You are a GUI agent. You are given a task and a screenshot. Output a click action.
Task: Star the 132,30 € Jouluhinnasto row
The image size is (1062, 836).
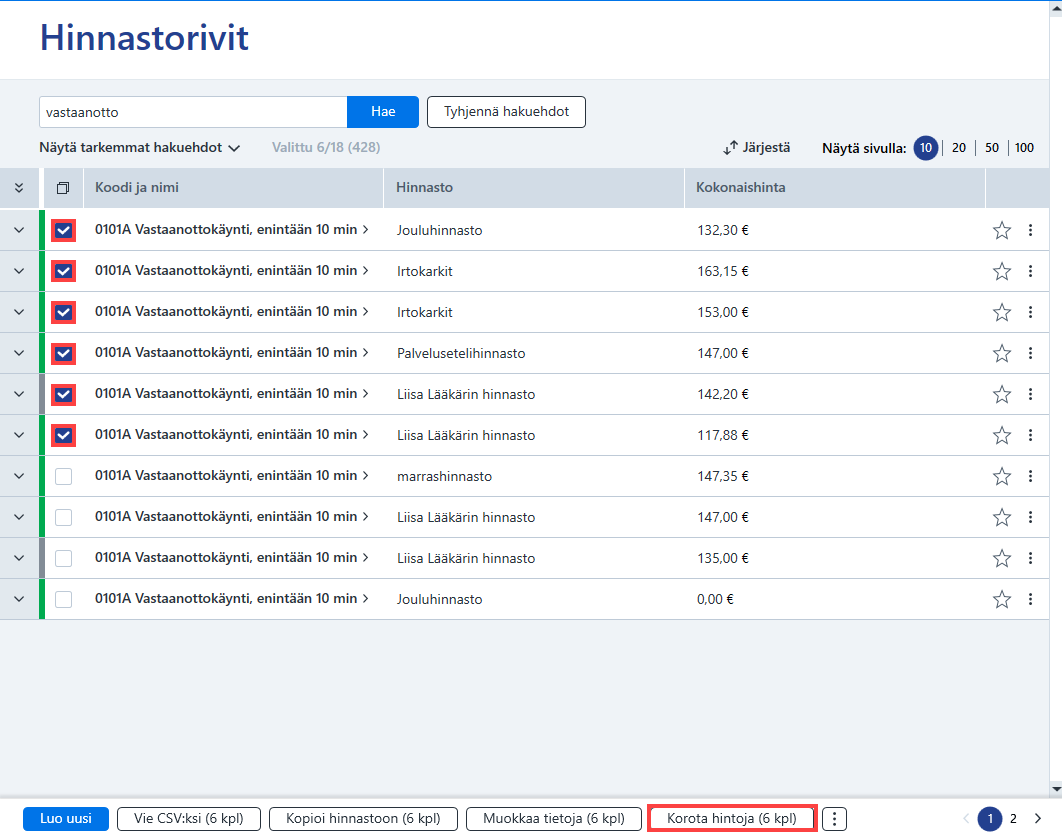[1002, 230]
